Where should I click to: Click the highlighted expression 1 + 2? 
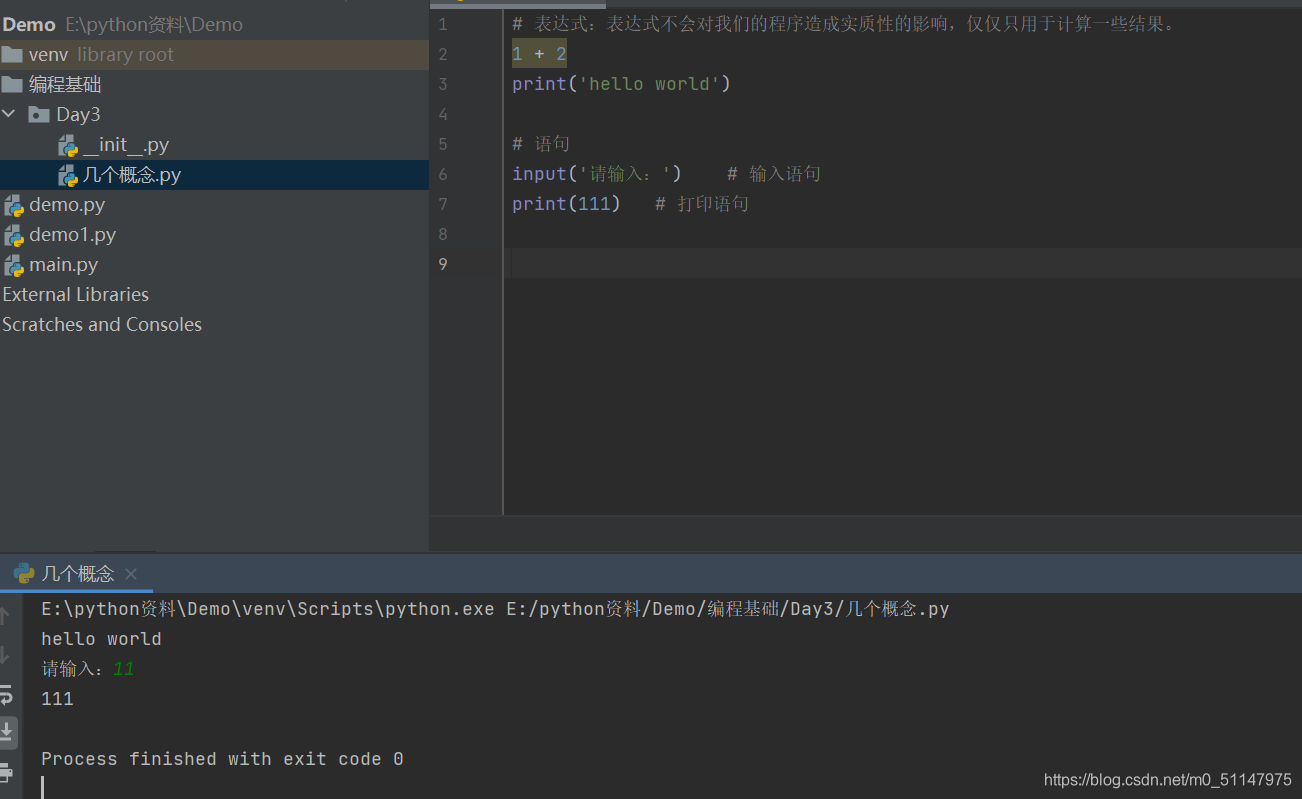(x=539, y=54)
